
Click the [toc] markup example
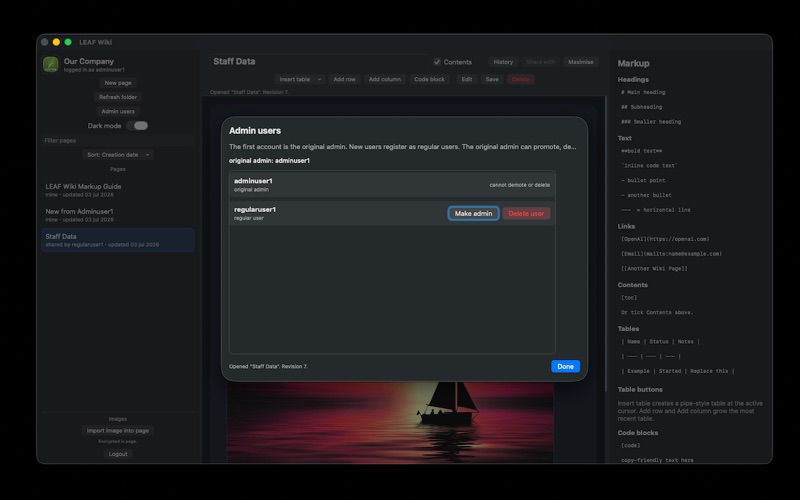point(629,297)
